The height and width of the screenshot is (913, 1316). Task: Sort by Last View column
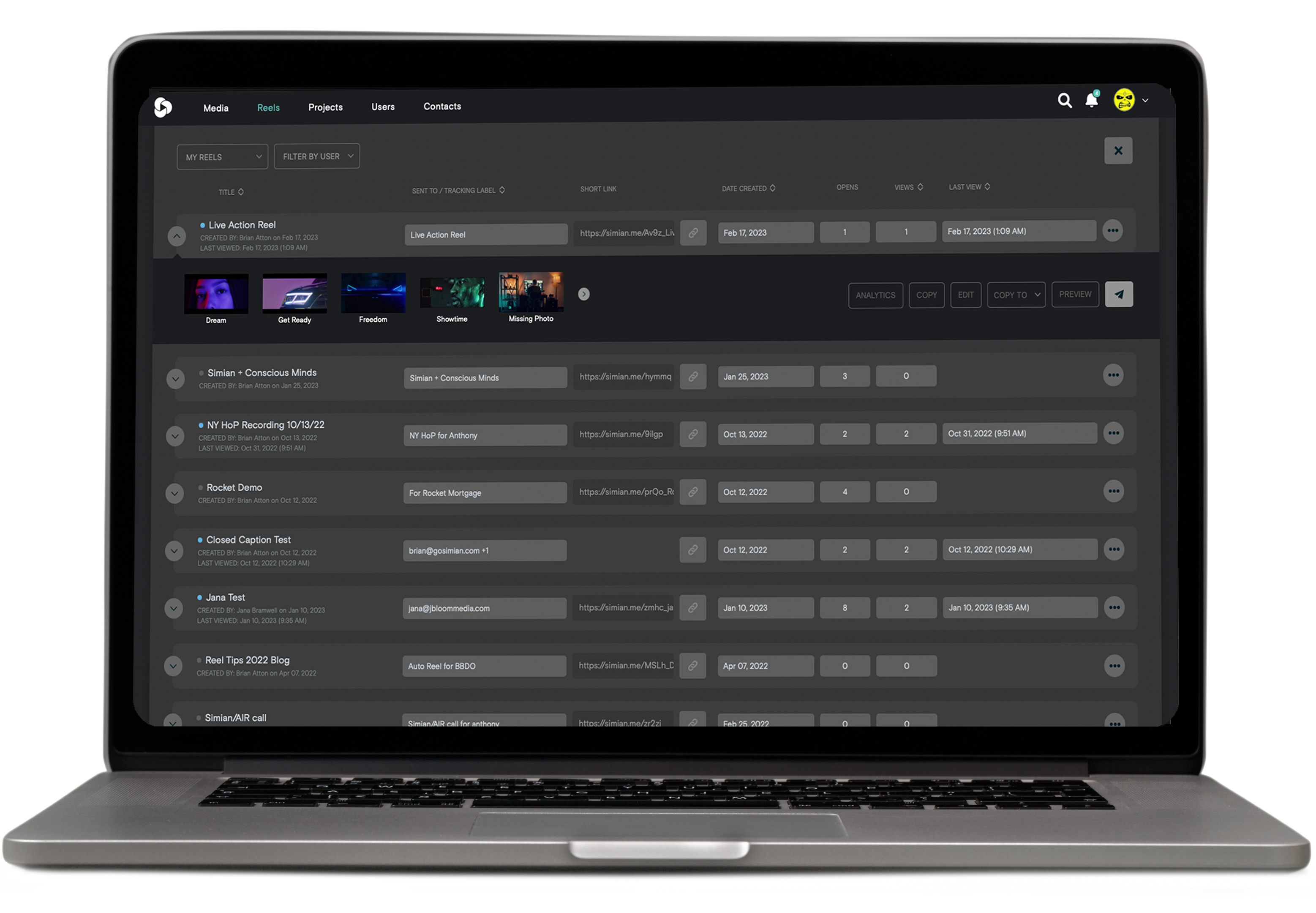click(987, 186)
